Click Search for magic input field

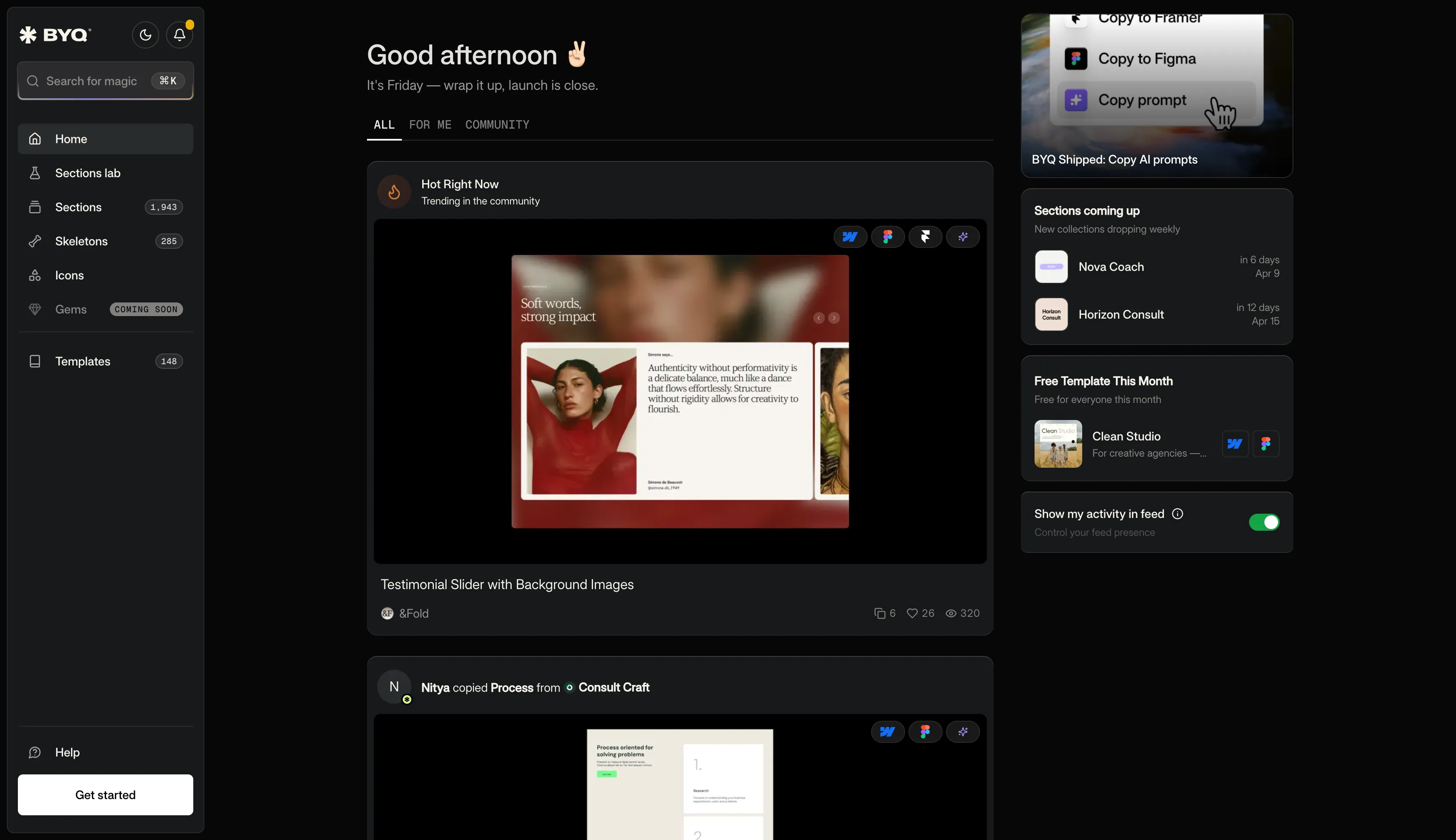pyautogui.click(x=91, y=81)
